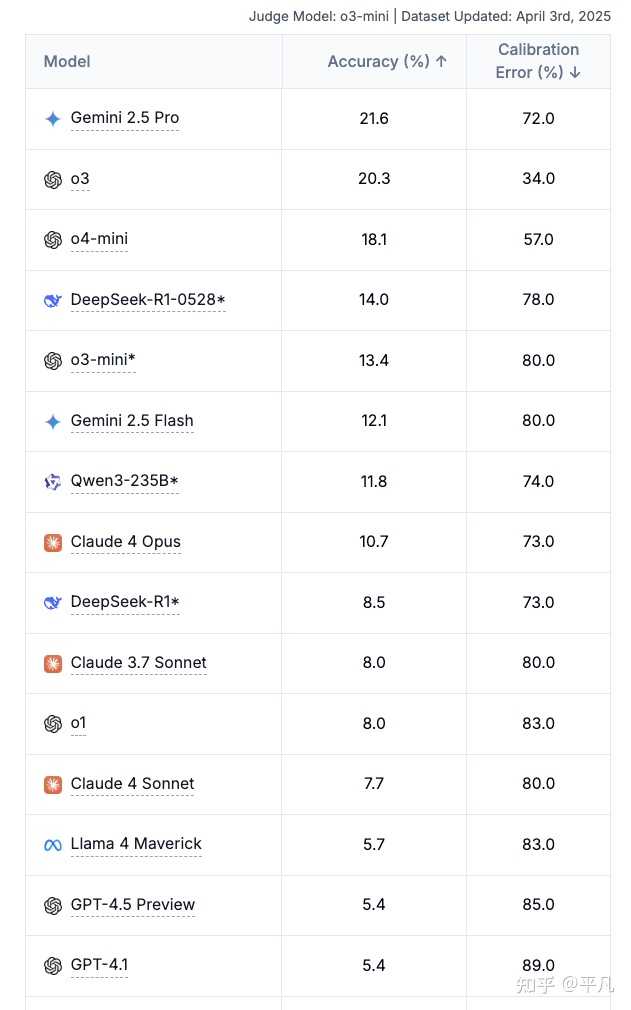Image resolution: width=631 pixels, height=1010 pixels.
Task: Open the o3-mini* model link
Action: coord(103,360)
